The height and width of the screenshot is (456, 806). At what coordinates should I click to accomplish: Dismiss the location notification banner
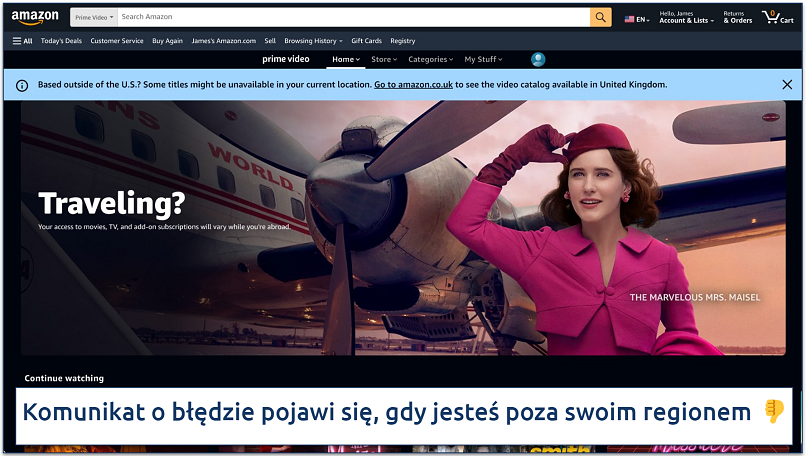tap(786, 85)
